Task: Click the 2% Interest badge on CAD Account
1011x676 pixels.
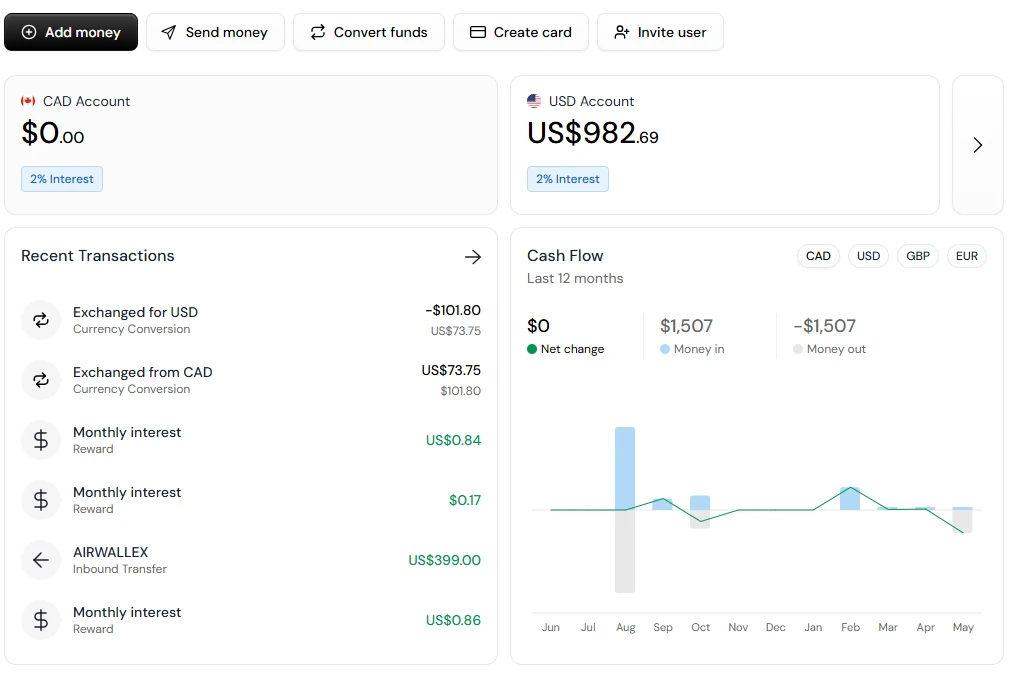Action: 62,179
